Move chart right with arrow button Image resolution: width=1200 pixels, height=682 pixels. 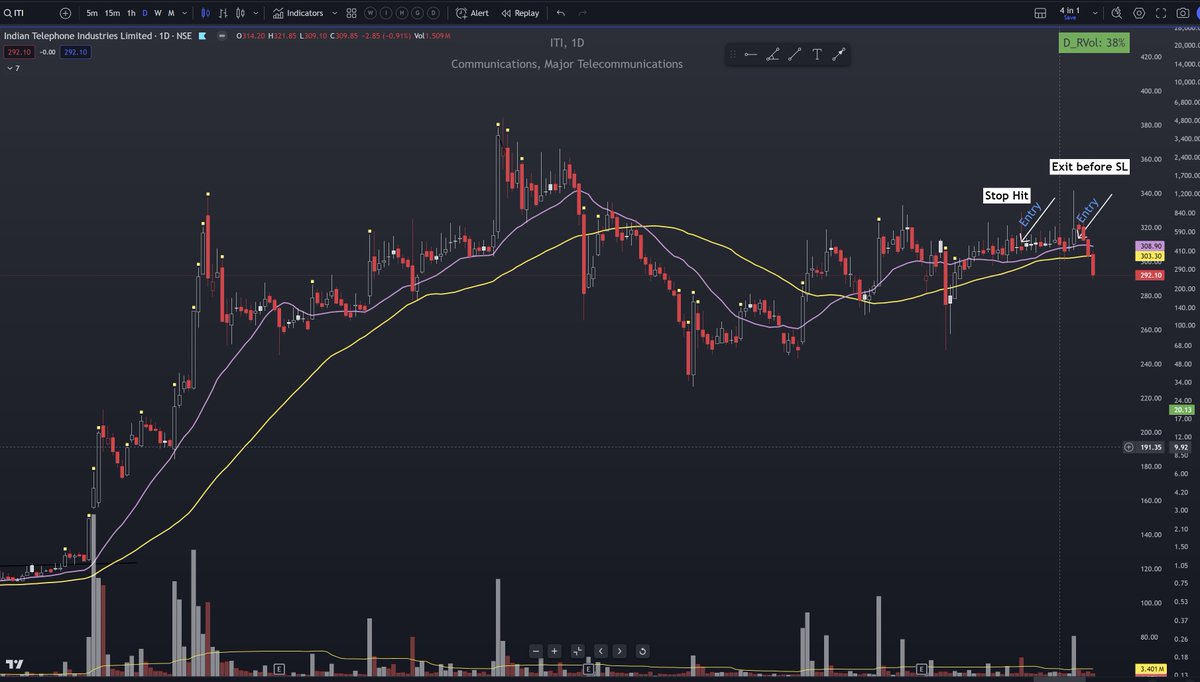pos(619,651)
